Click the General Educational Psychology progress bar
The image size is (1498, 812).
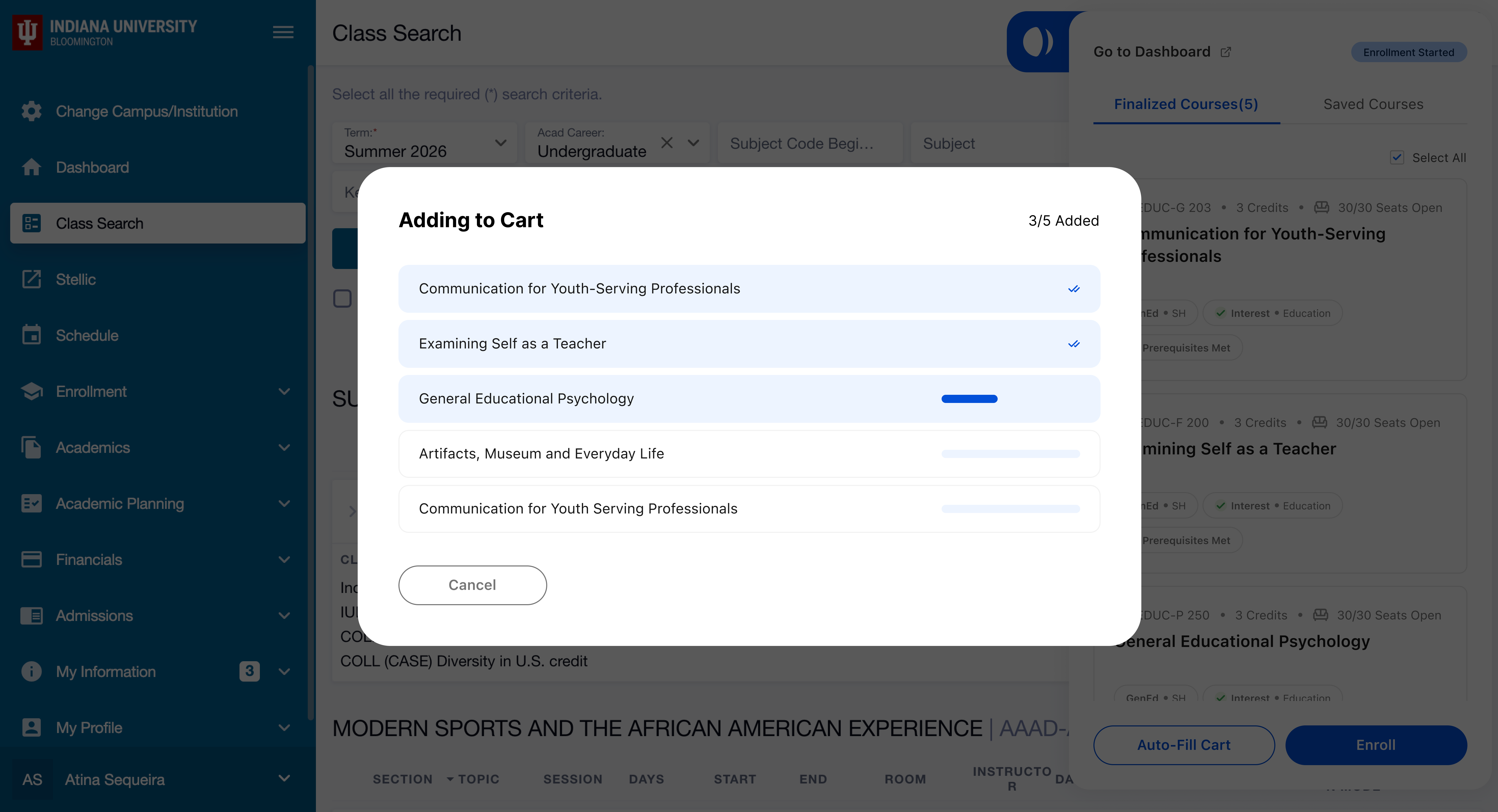click(x=969, y=399)
